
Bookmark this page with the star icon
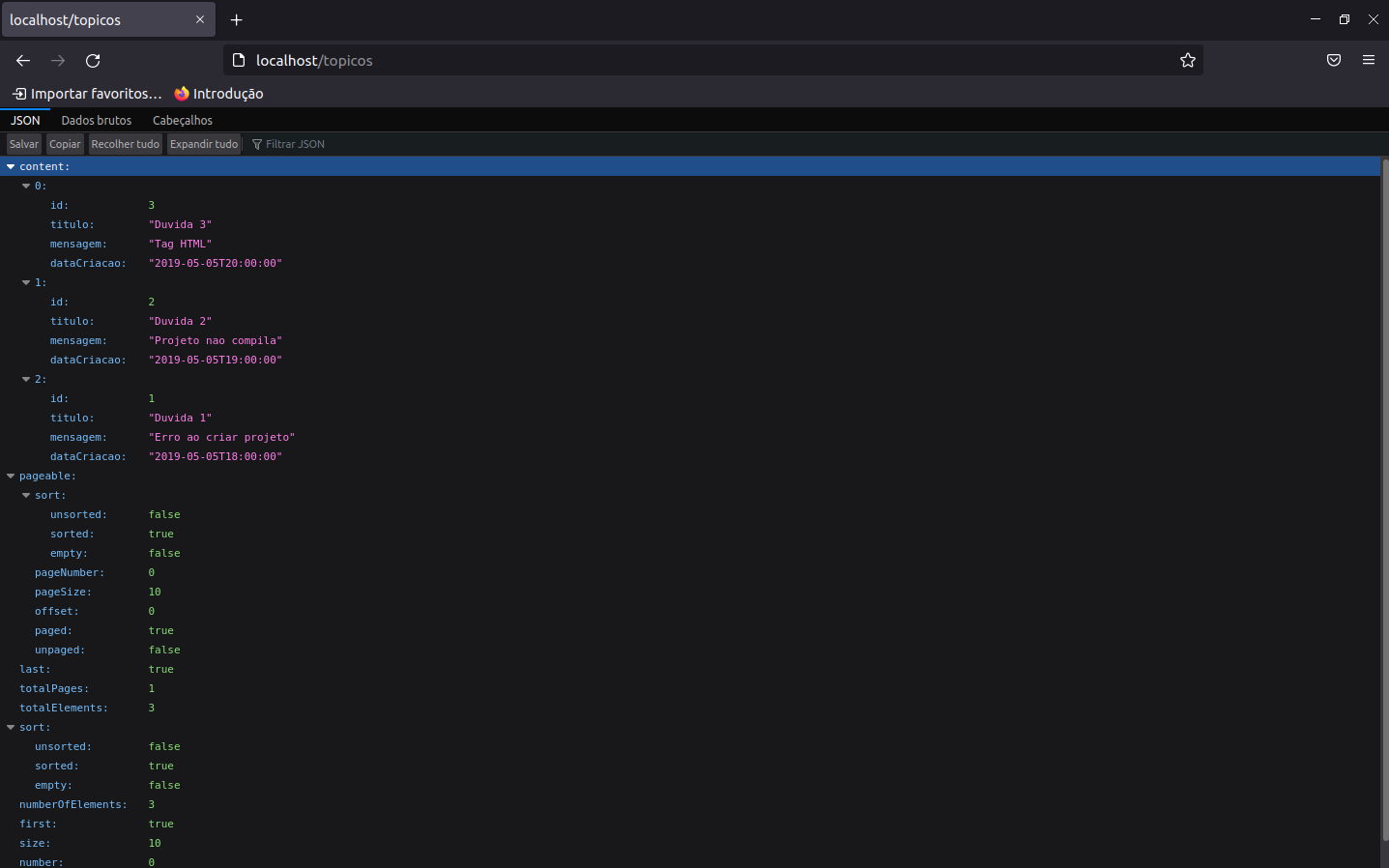[x=1188, y=60]
